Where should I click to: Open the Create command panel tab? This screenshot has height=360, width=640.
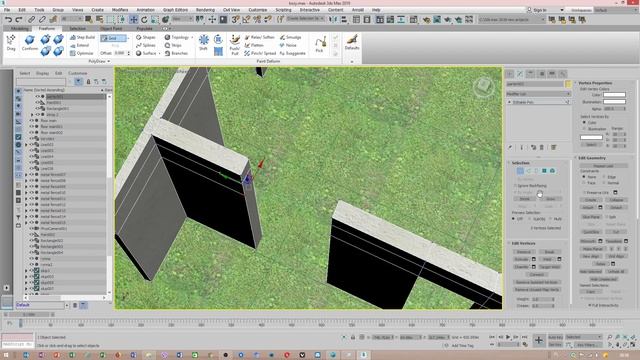click(510, 74)
